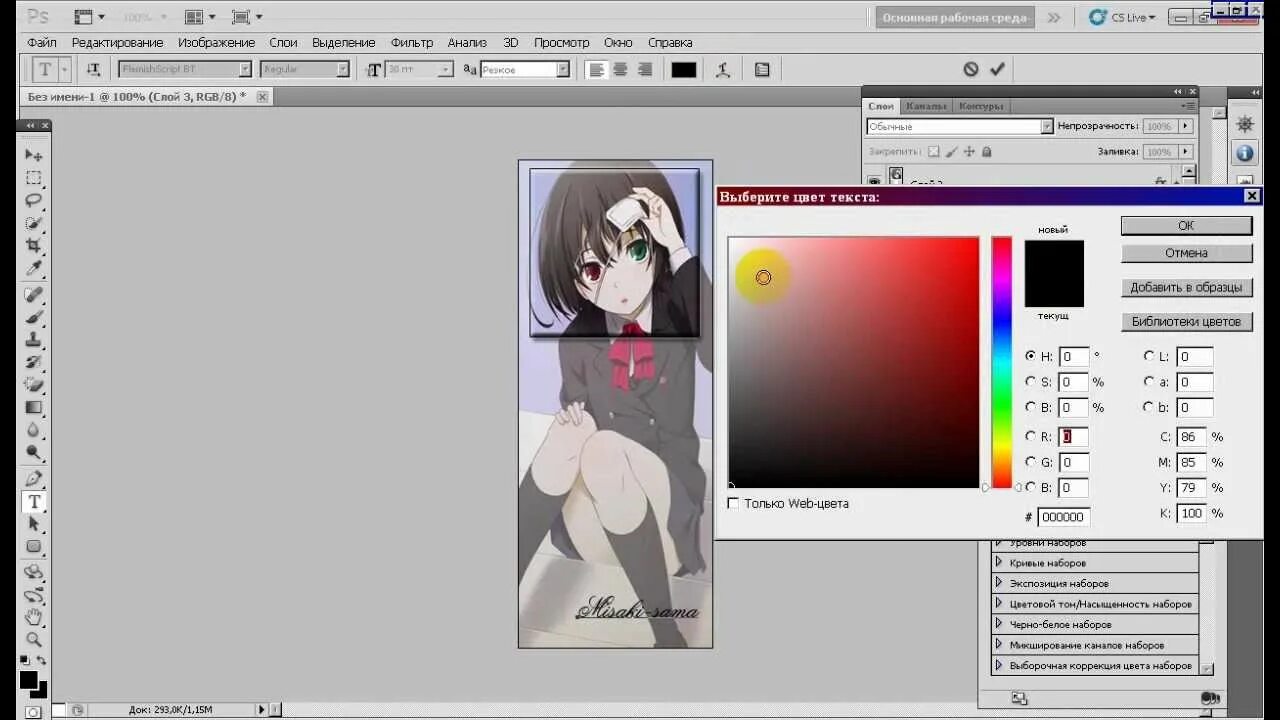Select the Move tool
This screenshot has width=1280, height=720.
(x=34, y=155)
